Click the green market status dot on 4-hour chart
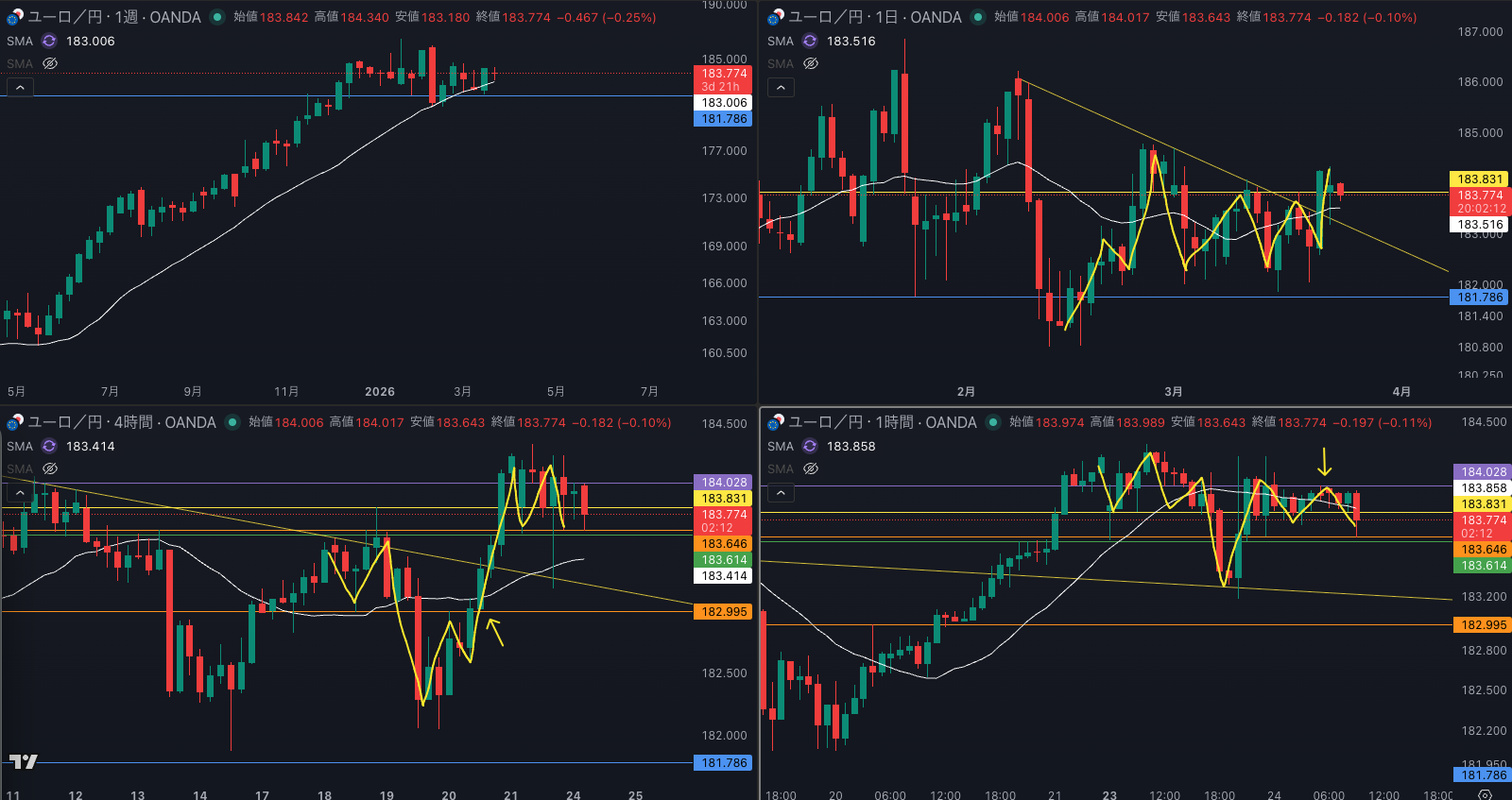This screenshot has height=800, width=1512. [x=232, y=422]
